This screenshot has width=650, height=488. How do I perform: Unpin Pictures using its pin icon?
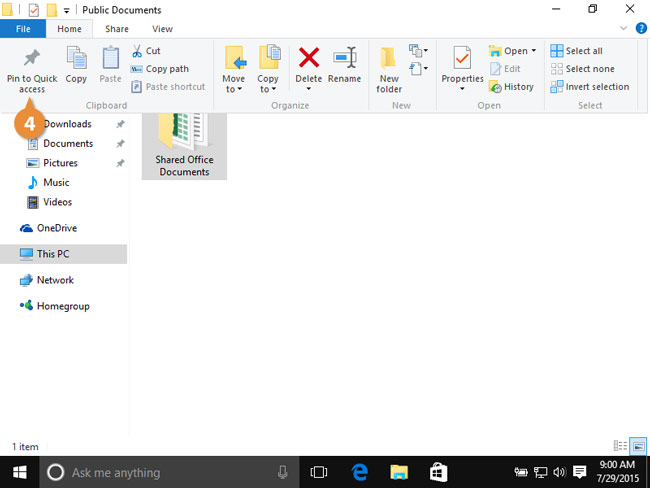pyautogui.click(x=120, y=163)
